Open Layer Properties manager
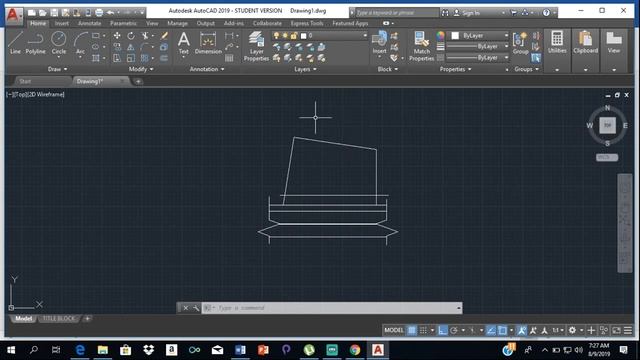 [x=256, y=47]
